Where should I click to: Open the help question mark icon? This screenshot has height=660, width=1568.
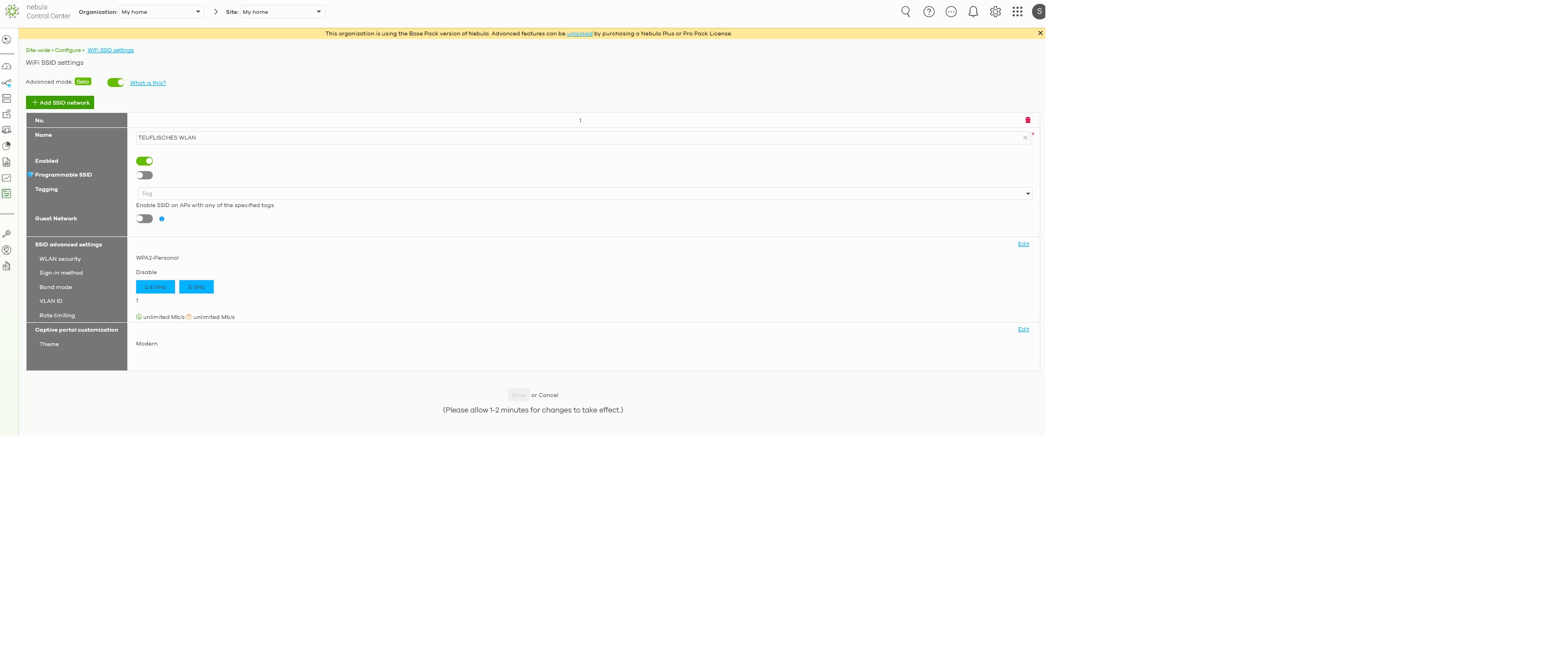click(x=929, y=12)
